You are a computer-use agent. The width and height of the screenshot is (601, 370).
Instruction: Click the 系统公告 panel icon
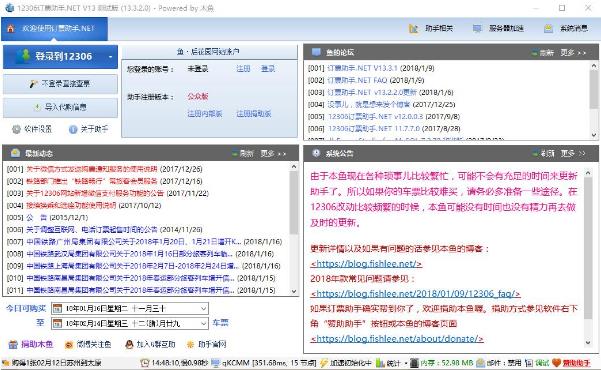point(316,153)
